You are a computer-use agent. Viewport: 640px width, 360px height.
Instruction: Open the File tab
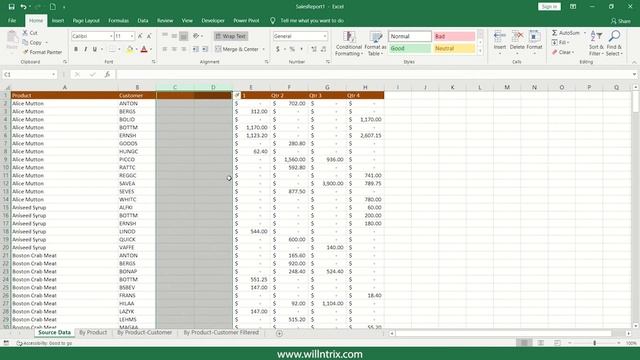pyautogui.click(x=12, y=20)
